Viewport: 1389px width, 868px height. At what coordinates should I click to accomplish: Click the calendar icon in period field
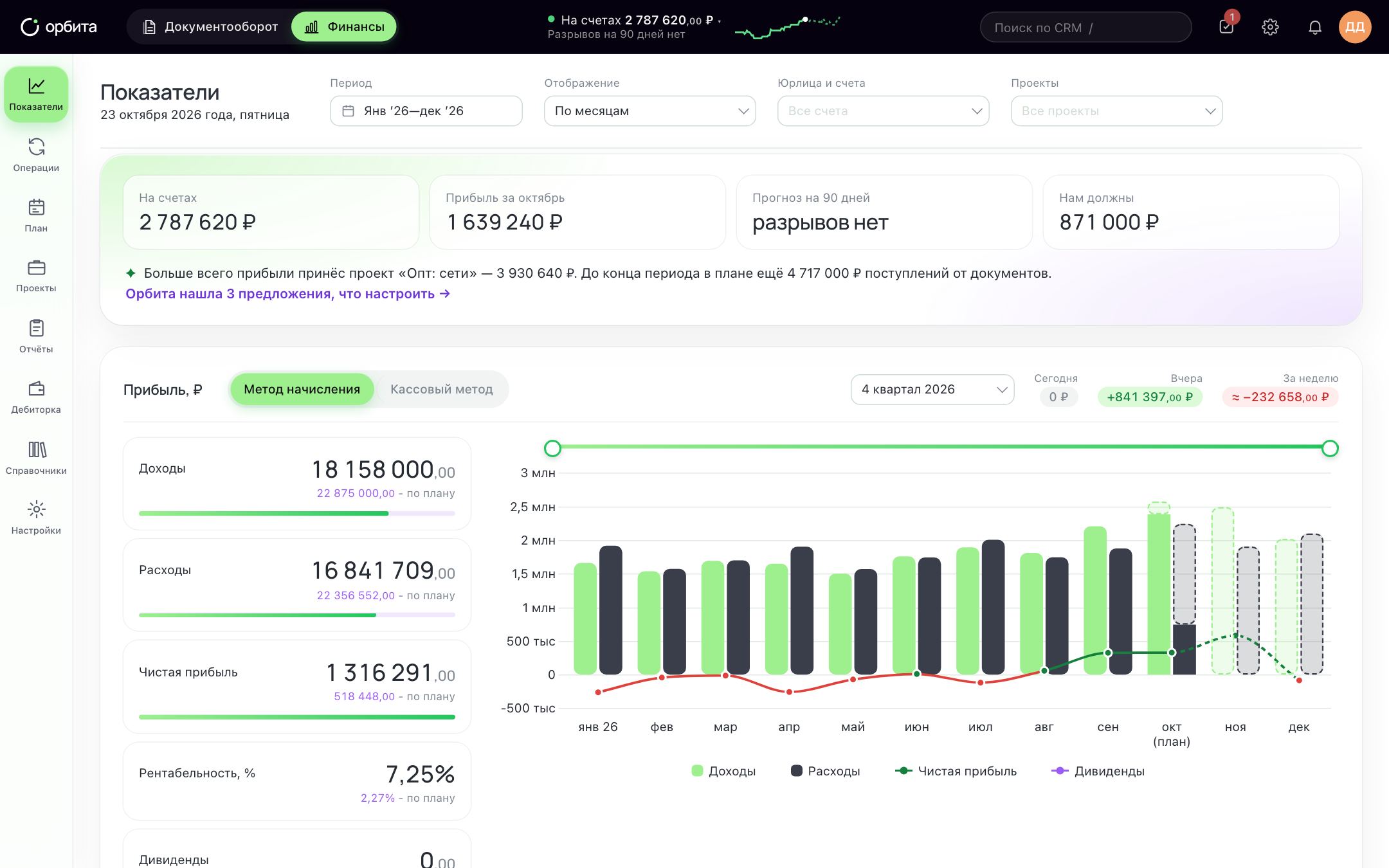click(348, 111)
